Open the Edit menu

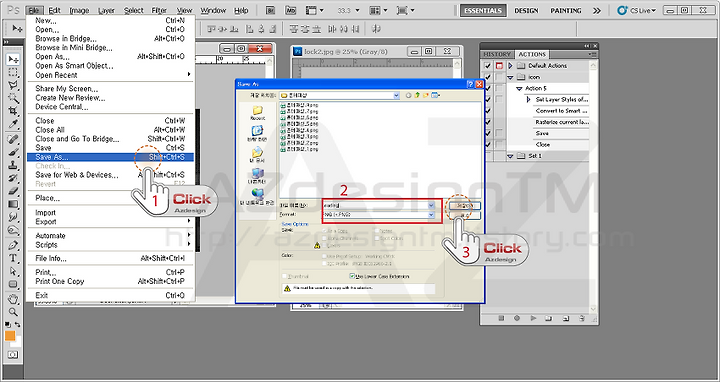pos(54,10)
